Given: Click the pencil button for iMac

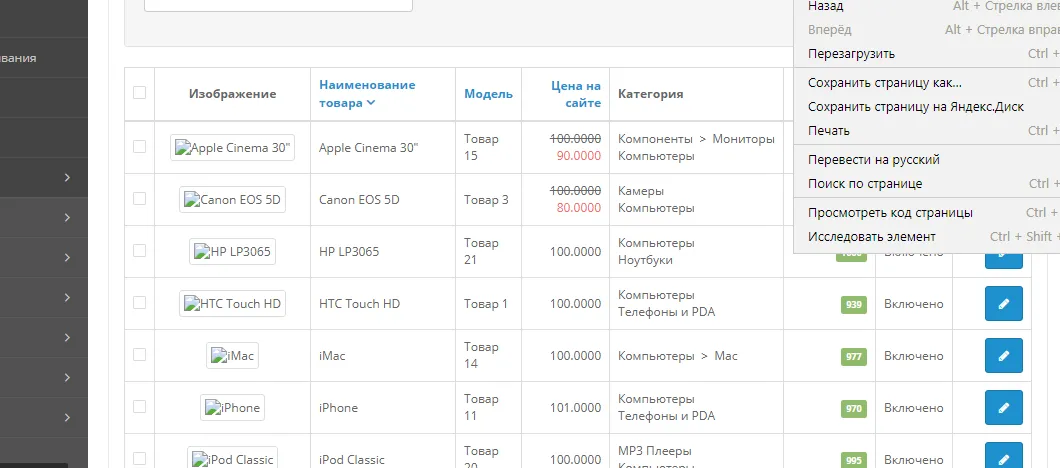Looking at the screenshot, I should (x=1003, y=356).
